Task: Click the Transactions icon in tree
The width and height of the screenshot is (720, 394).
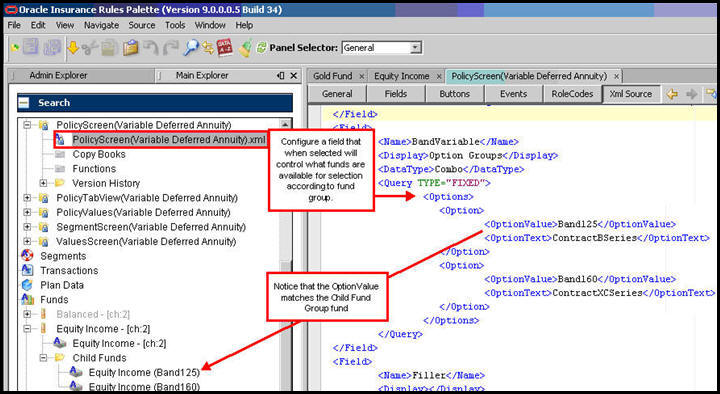Action: coord(27,270)
